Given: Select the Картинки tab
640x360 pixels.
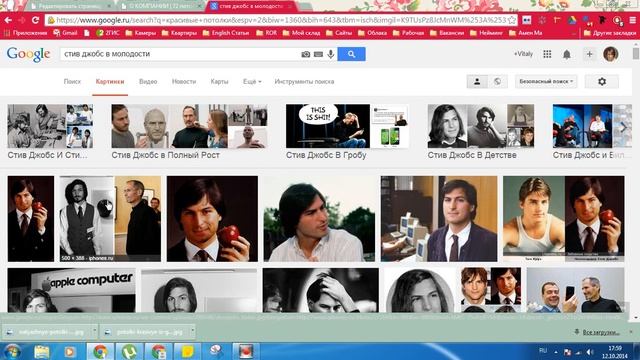Looking at the screenshot, I should (110, 82).
